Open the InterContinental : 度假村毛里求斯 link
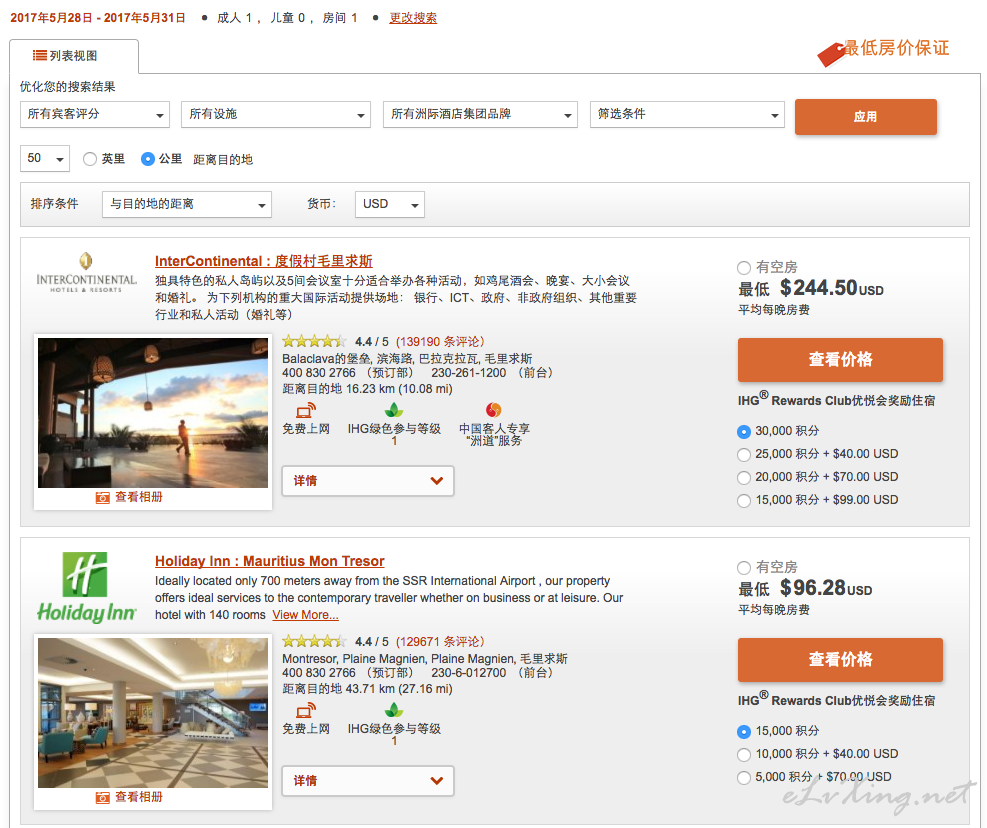 [x=264, y=261]
